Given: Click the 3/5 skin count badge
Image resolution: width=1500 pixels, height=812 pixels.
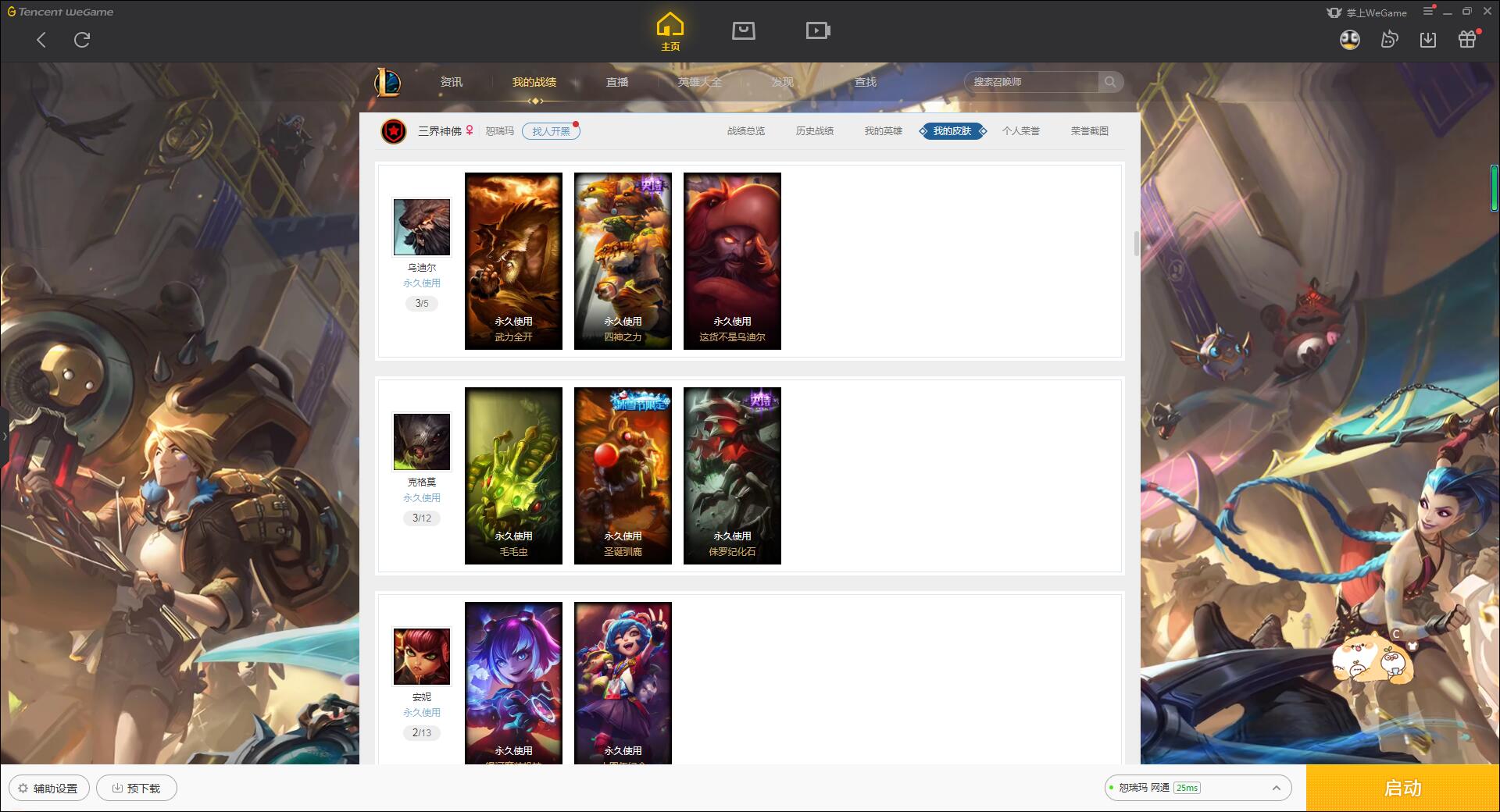Looking at the screenshot, I should pos(422,304).
